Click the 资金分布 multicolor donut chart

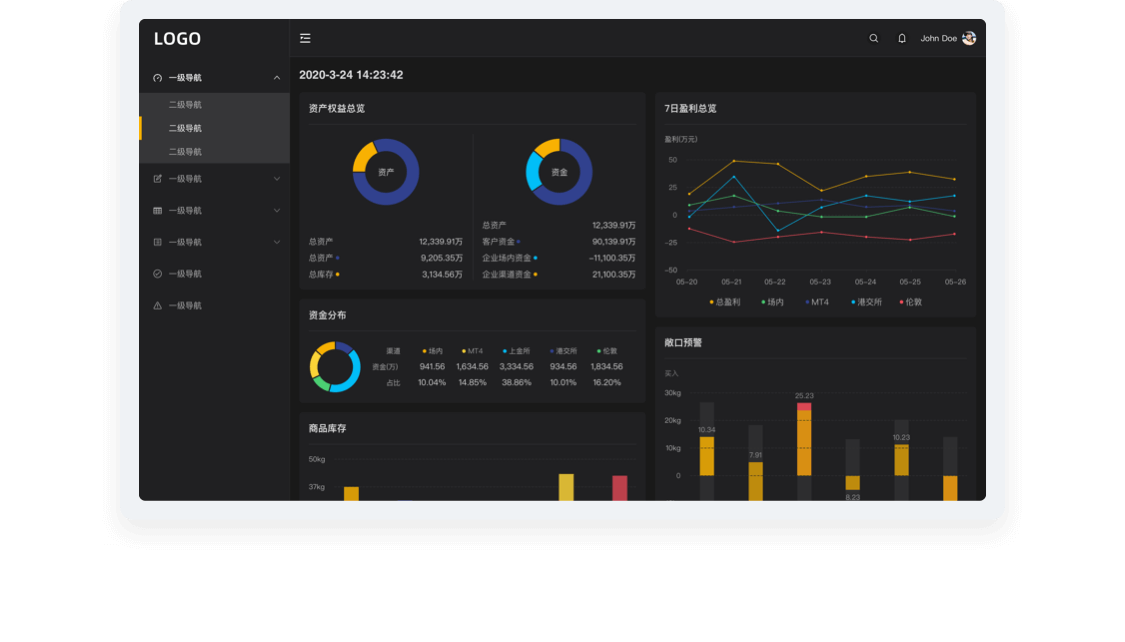click(335, 367)
